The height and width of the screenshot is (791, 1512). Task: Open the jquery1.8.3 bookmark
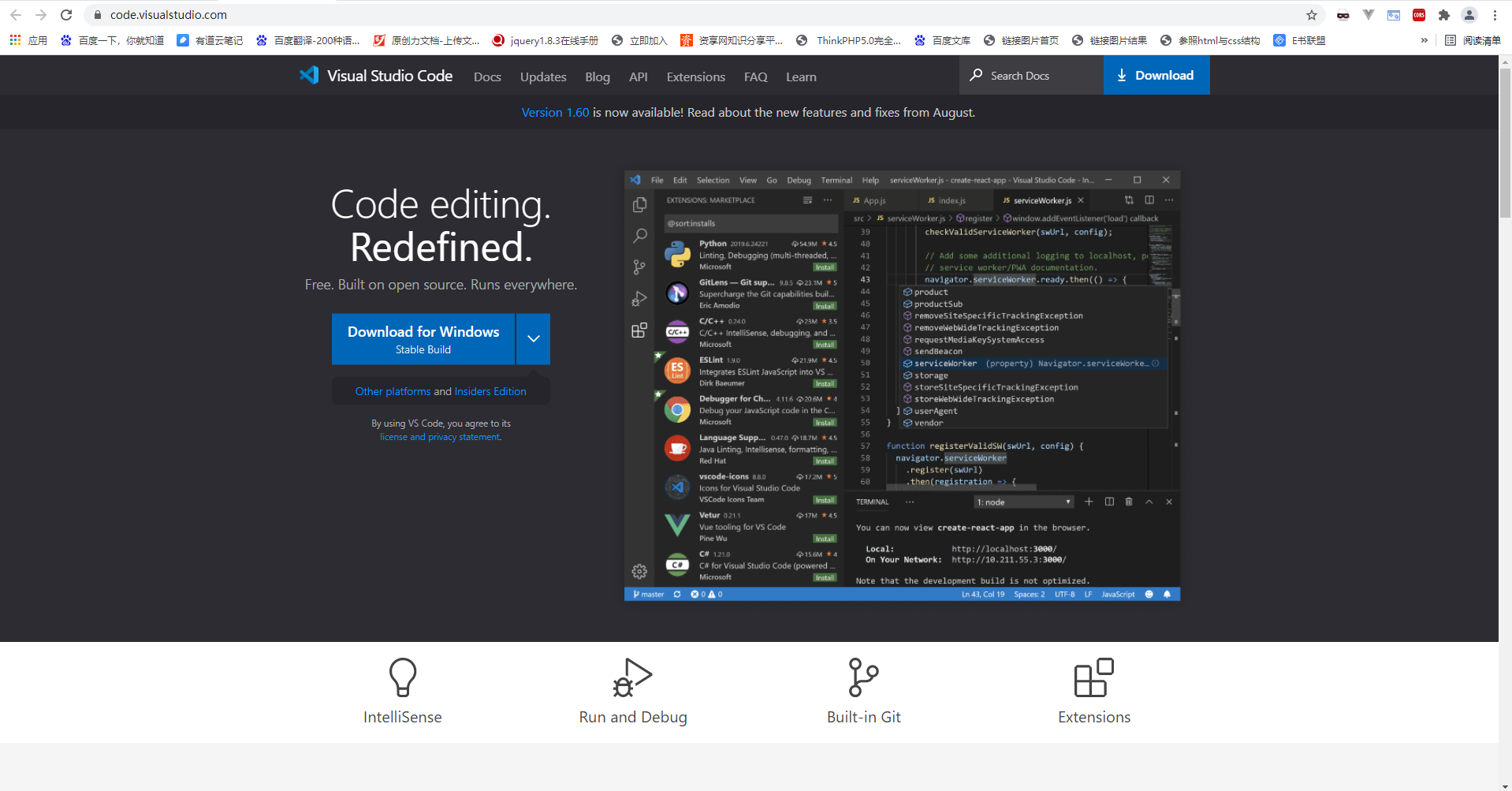[545, 40]
